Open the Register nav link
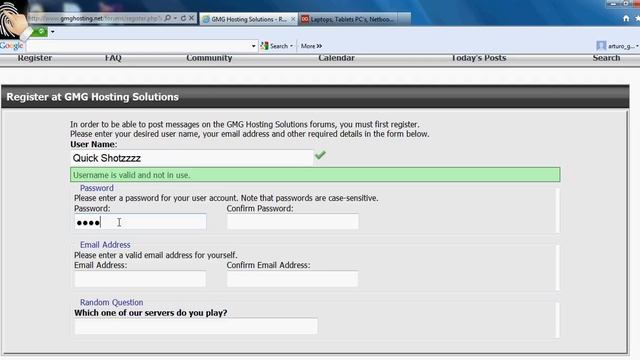Image resolution: width=640 pixels, height=360 pixels. (x=35, y=58)
